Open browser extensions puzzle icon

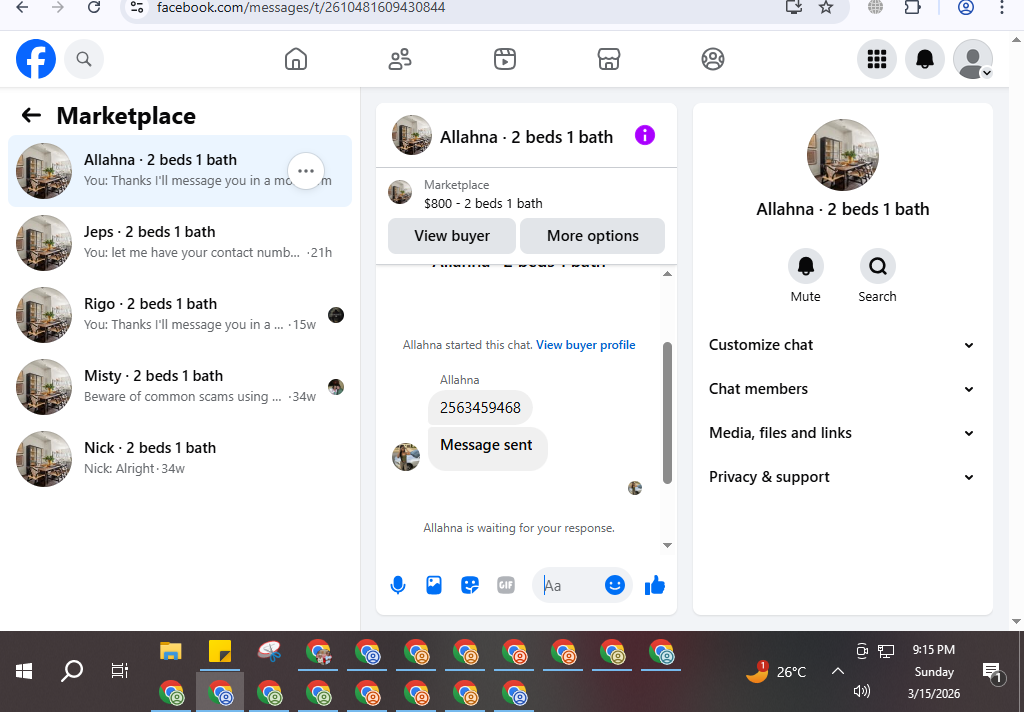coord(912,7)
